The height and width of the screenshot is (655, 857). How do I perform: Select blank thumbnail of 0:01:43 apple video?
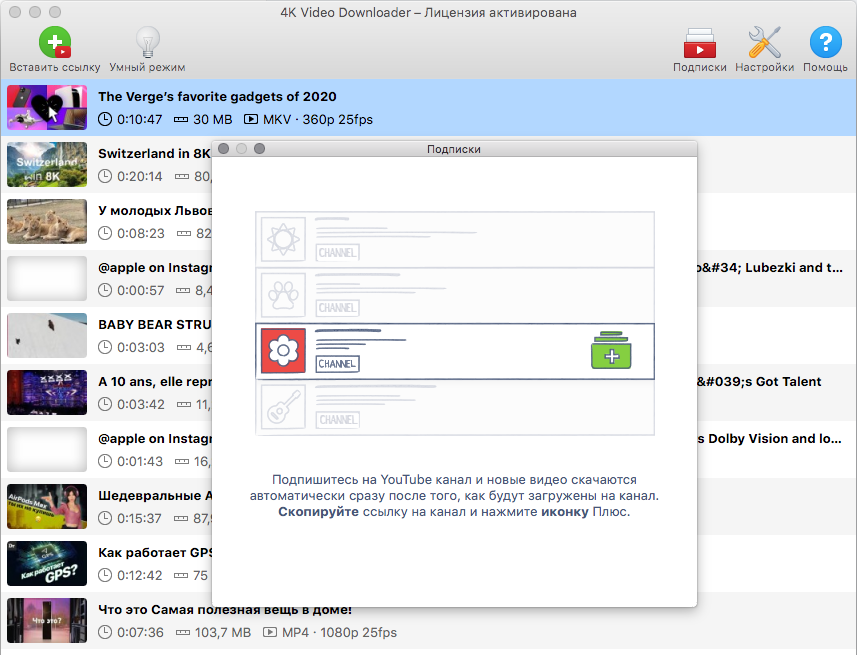click(47, 449)
